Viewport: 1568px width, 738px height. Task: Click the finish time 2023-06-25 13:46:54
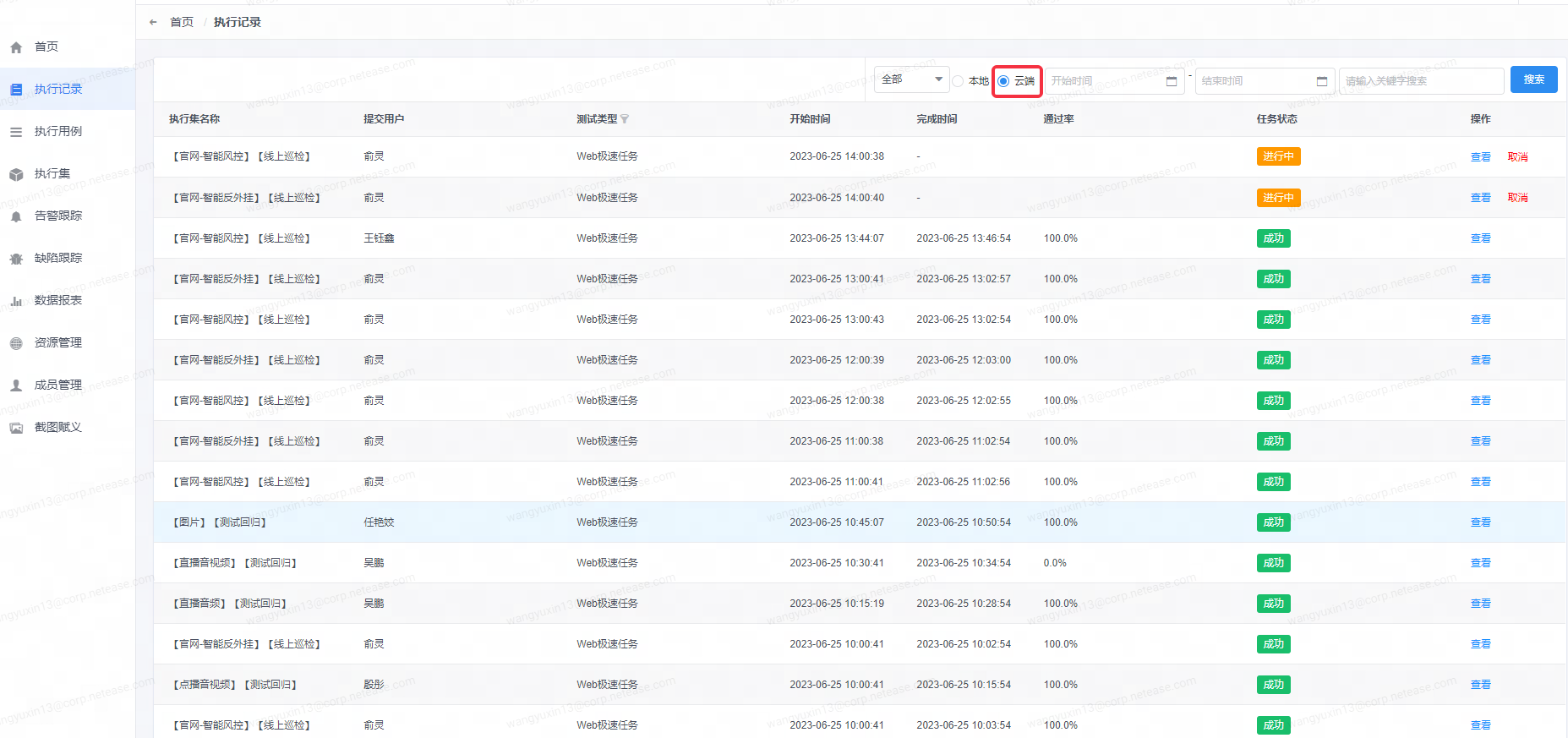tap(964, 238)
